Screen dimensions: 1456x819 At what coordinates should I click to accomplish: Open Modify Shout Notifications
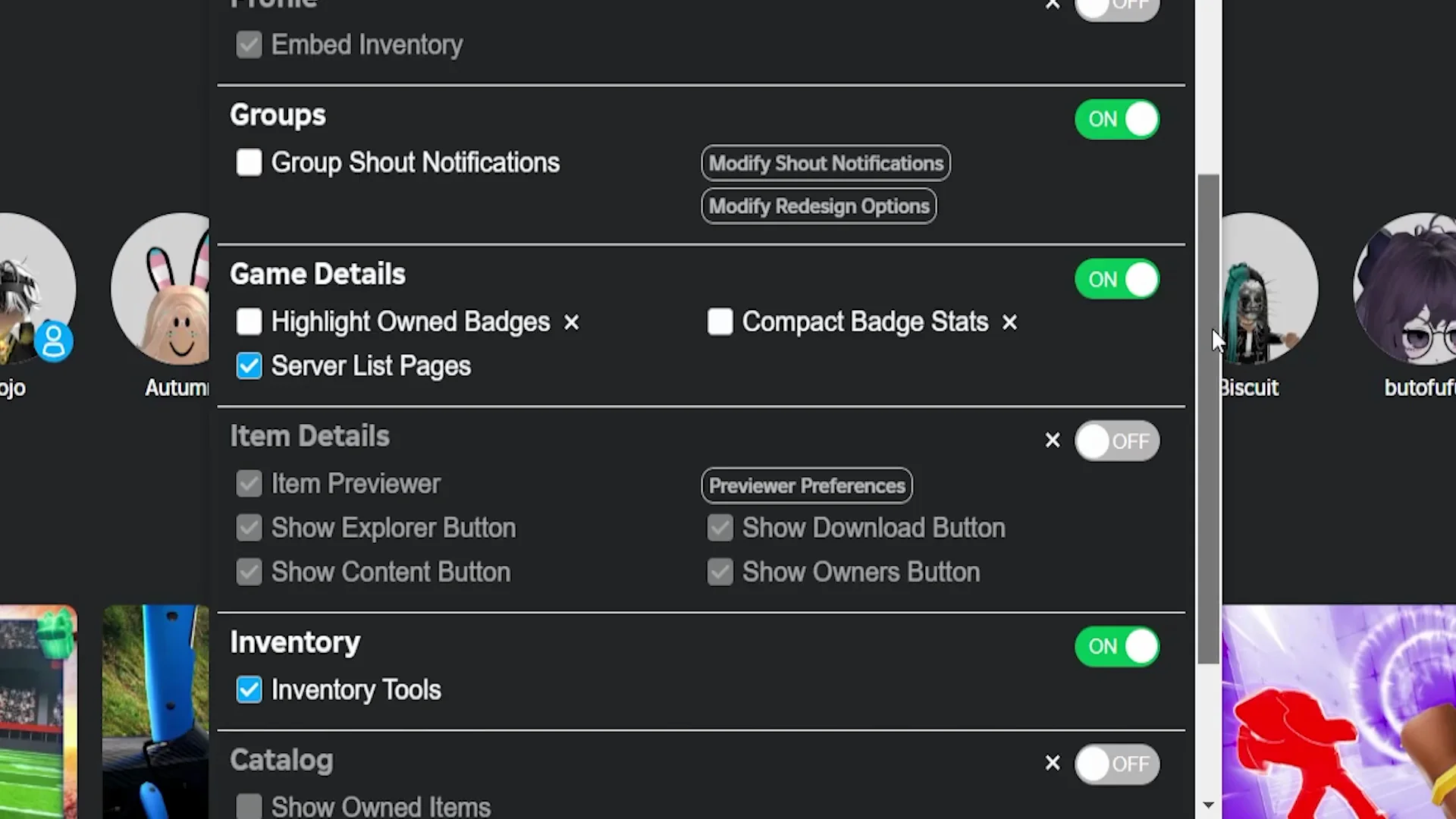coord(826,163)
